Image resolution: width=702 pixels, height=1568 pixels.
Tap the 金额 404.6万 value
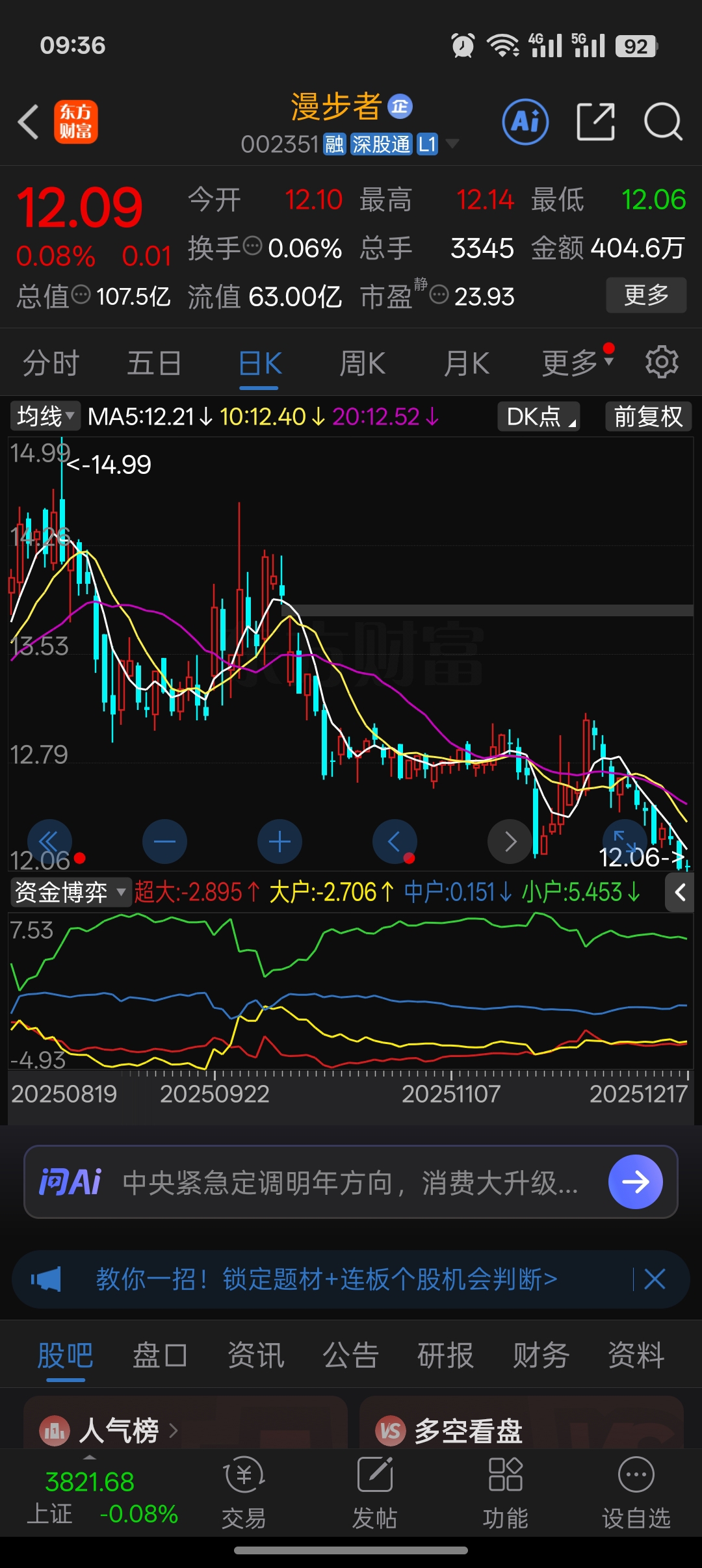pos(637,248)
